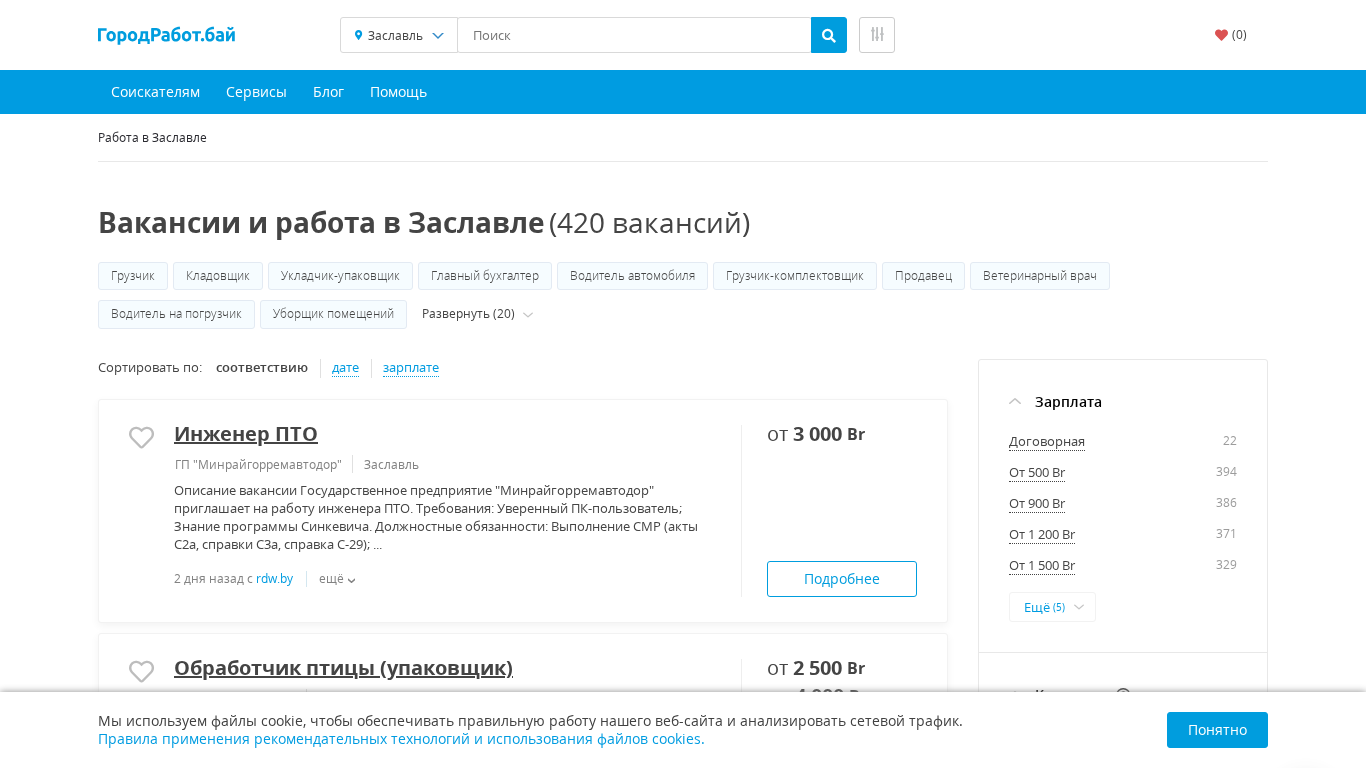Viewport: 1366px width, 768px height.
Task: Open the advanced search filters icon
Action: click(876, 35)
